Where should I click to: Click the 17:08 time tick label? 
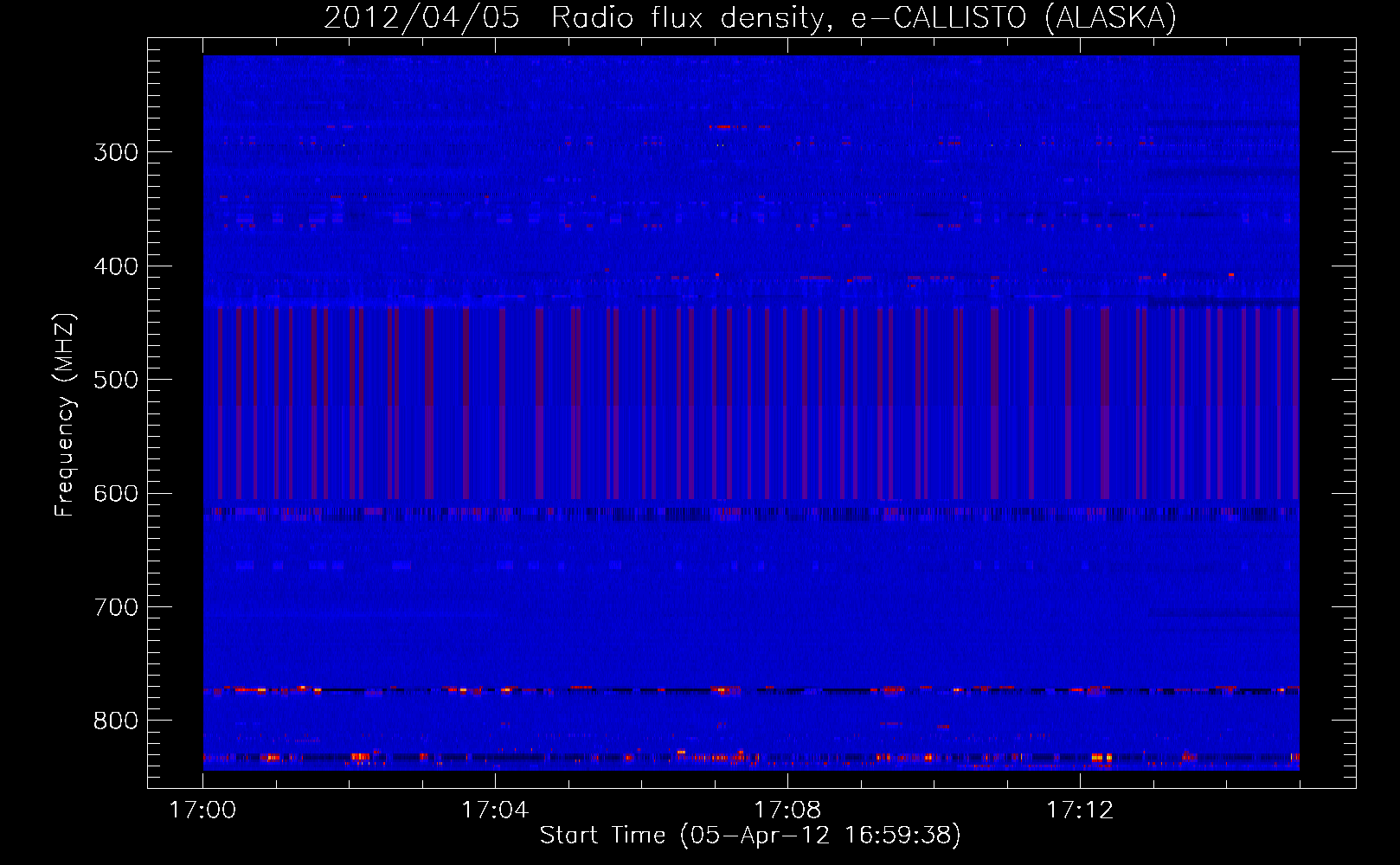pyautogui.click(x=787, y=811)
